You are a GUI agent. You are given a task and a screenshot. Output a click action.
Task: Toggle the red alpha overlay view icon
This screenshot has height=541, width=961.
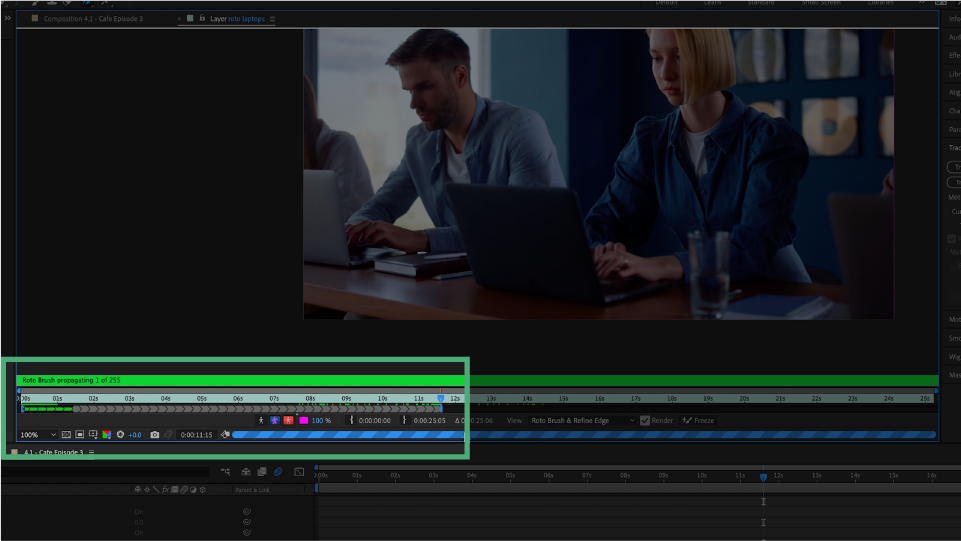[x=289, y=421]
